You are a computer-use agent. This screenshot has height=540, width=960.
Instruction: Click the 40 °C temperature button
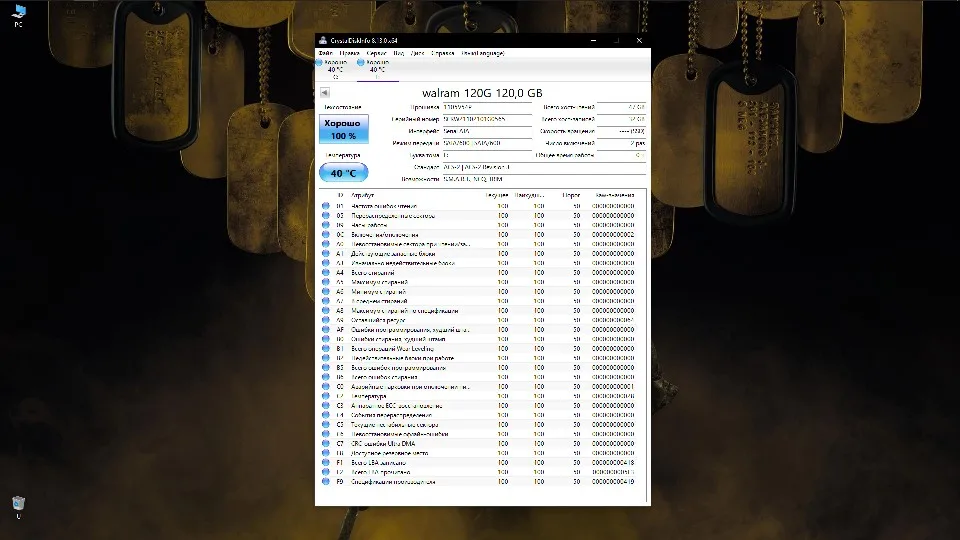tap(343, 173)
